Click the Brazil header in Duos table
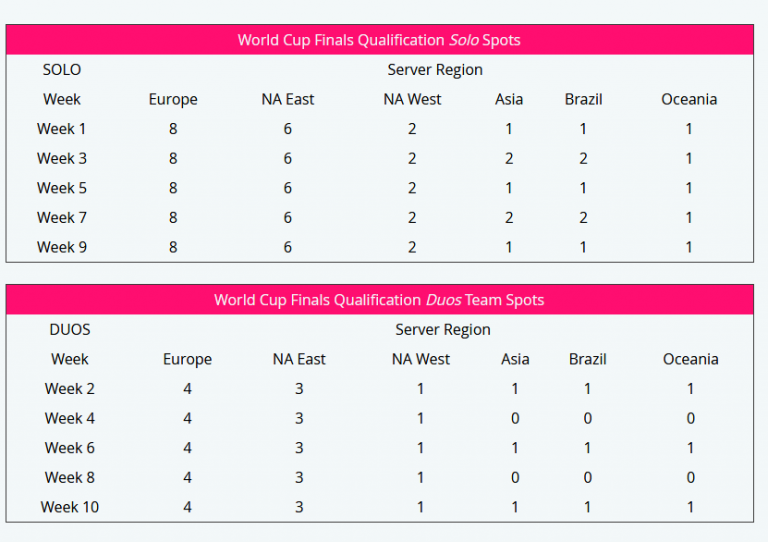The image size is (768, 542). coord(588,359)
